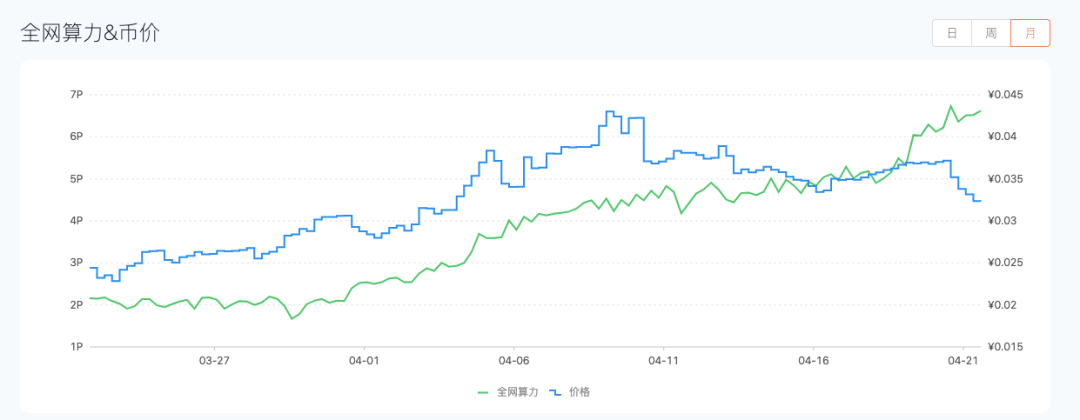The image size is (1080, 420).
Task: Switch chart range to 日 (day)
Action: pyautogui.click(x=952, y=33)
